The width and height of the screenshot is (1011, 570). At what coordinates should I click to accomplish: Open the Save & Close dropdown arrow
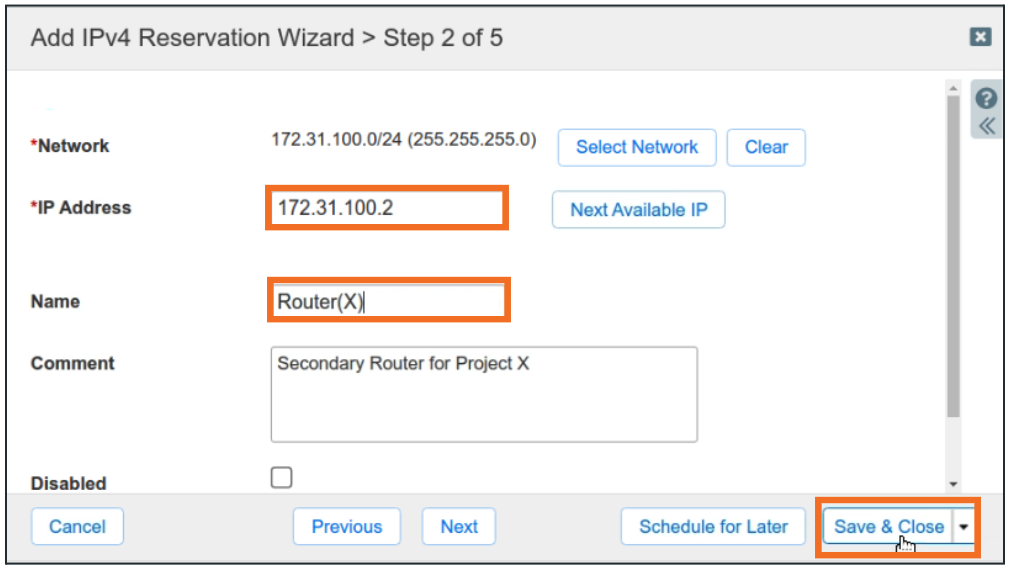coord(965,527)
